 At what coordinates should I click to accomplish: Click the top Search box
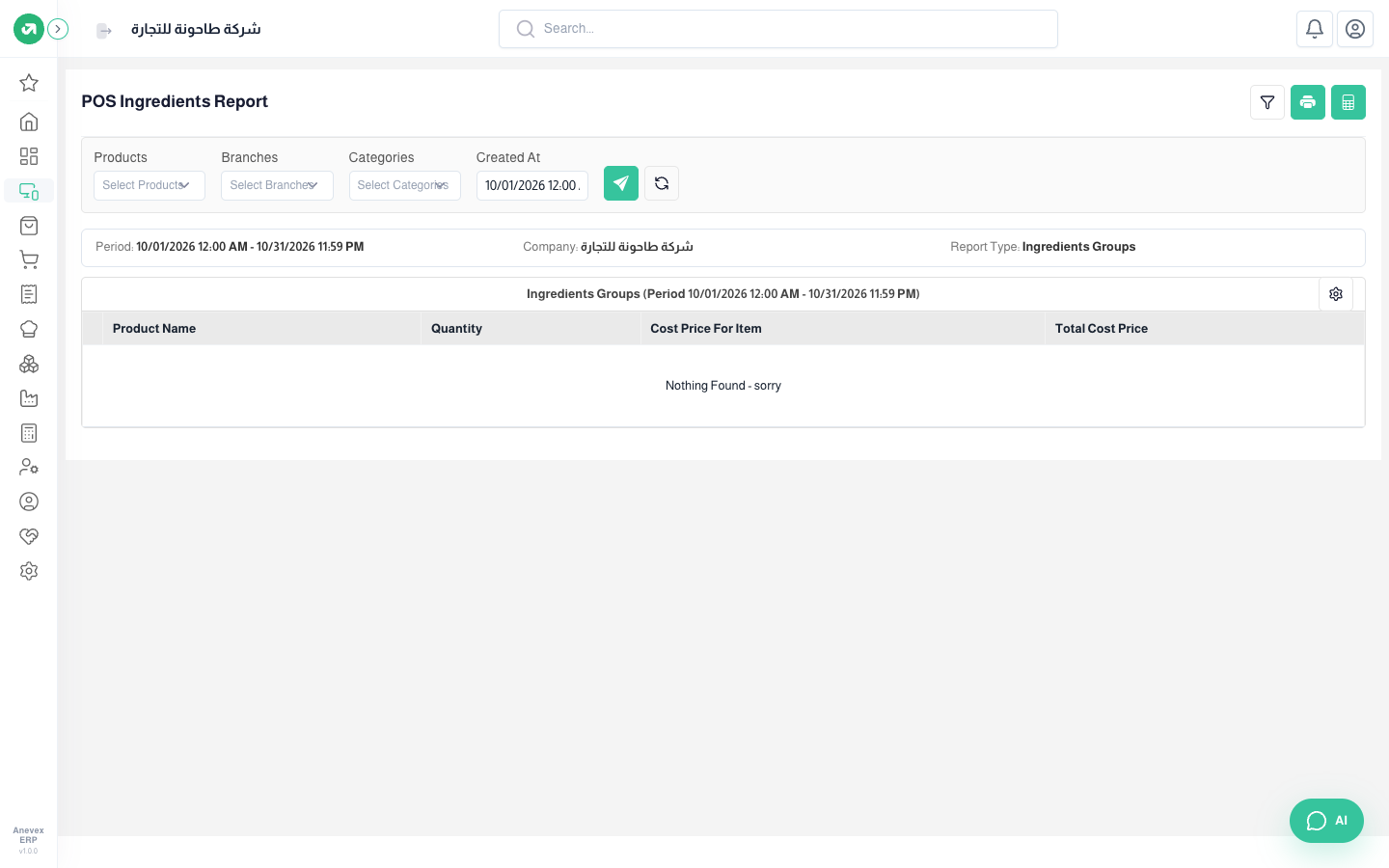point(778,29)
